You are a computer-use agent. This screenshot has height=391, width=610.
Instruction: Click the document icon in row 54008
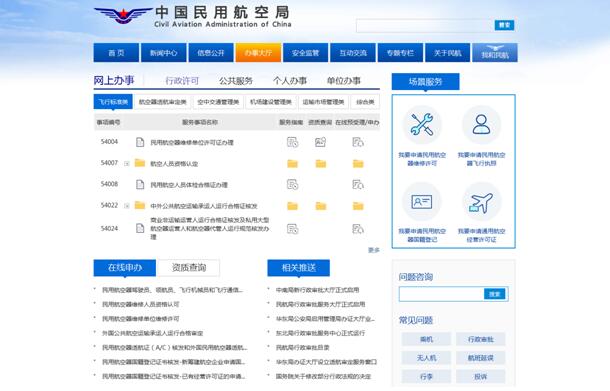pos(140,184)
